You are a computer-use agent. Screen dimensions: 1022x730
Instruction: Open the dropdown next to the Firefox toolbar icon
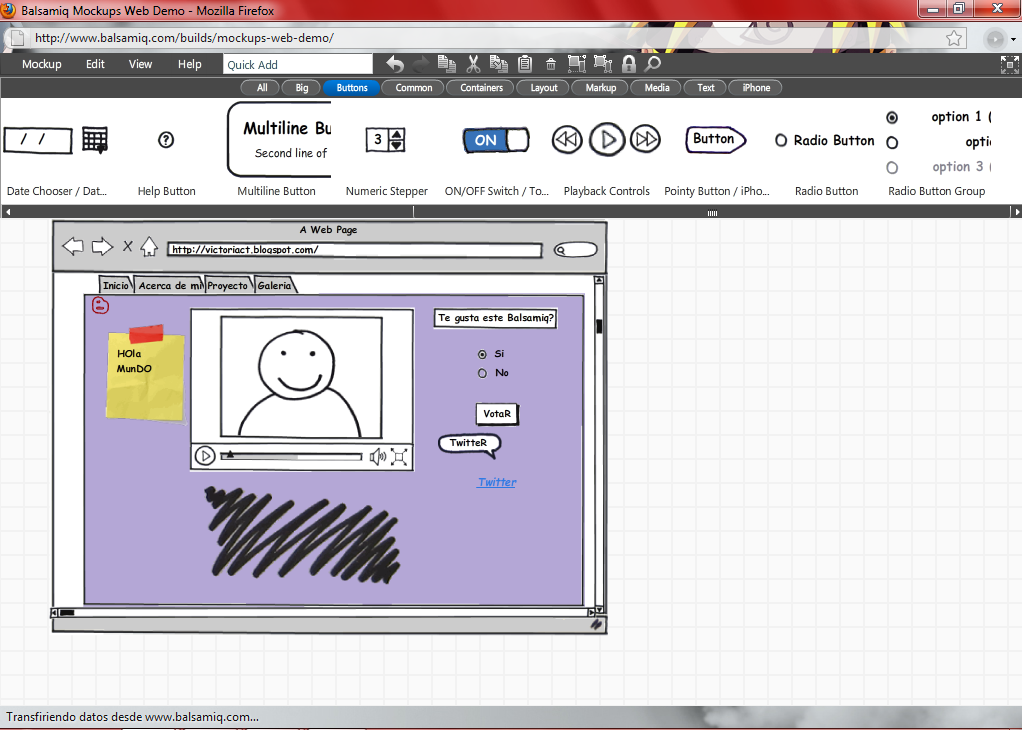click(1013, 39)
